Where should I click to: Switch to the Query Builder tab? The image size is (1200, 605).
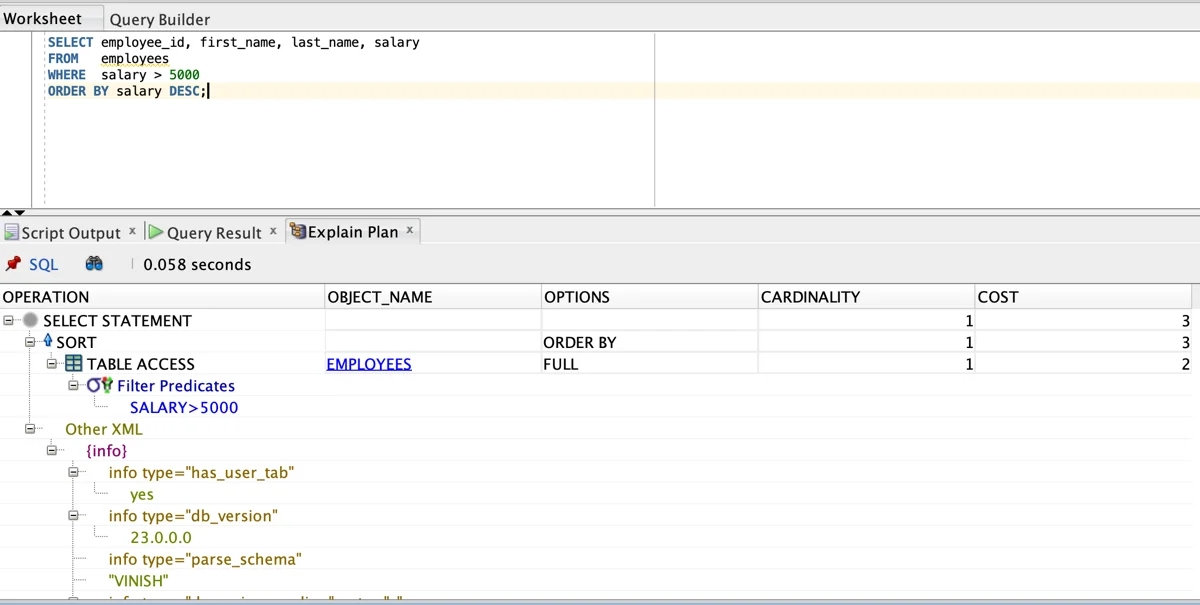click(160, 19)
